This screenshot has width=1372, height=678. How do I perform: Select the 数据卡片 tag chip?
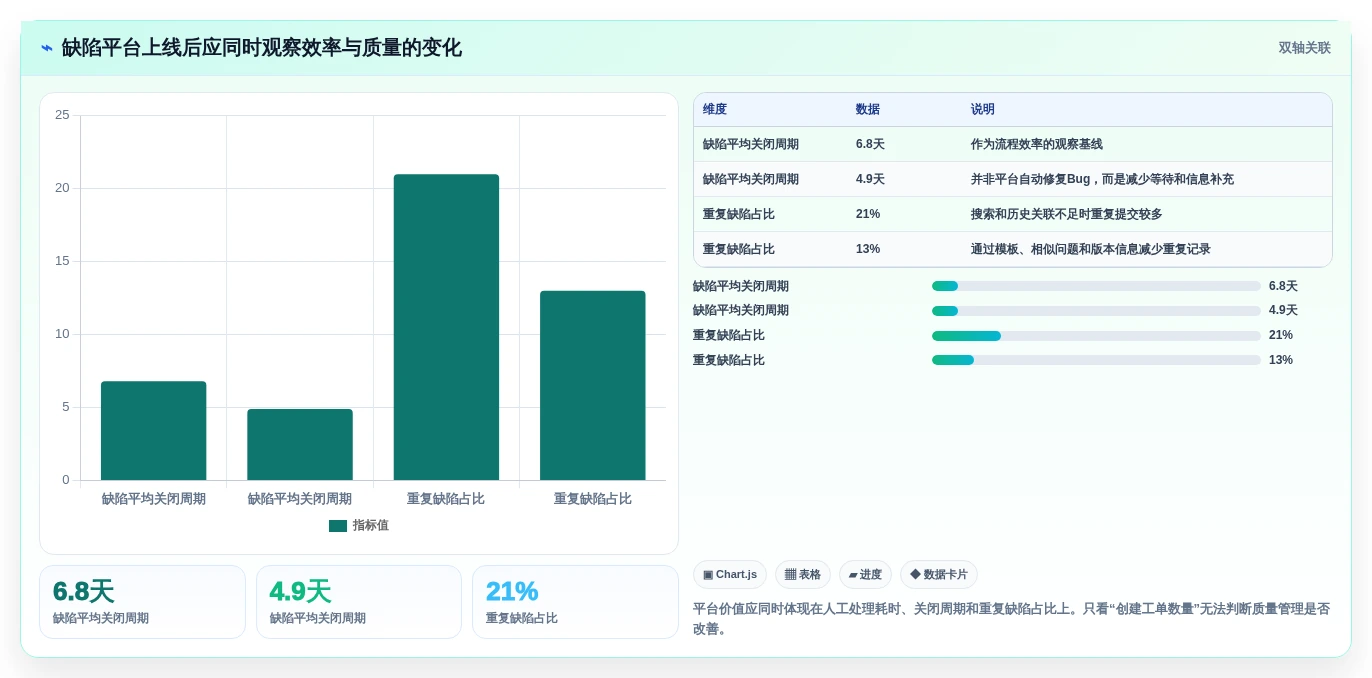coord(939,575)
